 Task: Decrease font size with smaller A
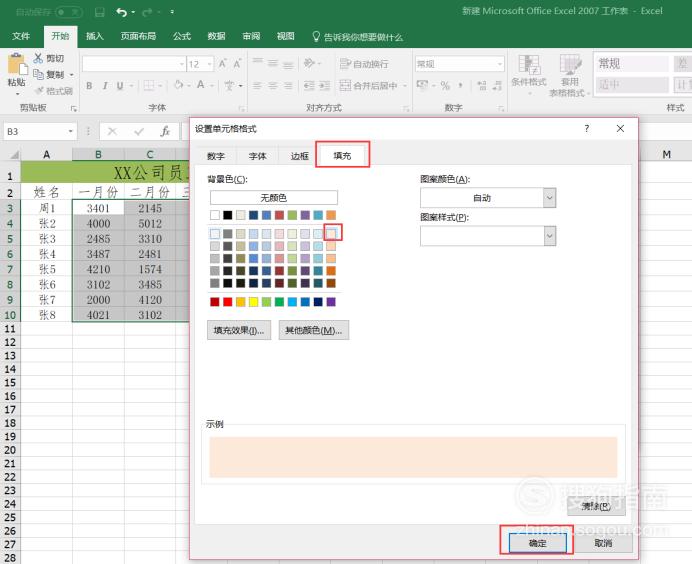click(x=237, y=64)
